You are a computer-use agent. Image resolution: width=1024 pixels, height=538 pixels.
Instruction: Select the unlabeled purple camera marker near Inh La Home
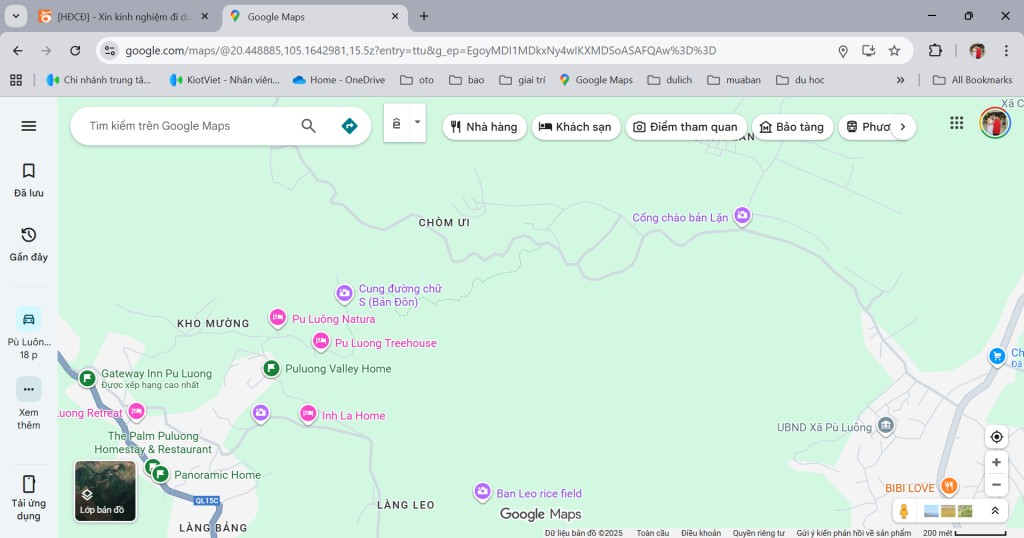[x=261, y=413]
